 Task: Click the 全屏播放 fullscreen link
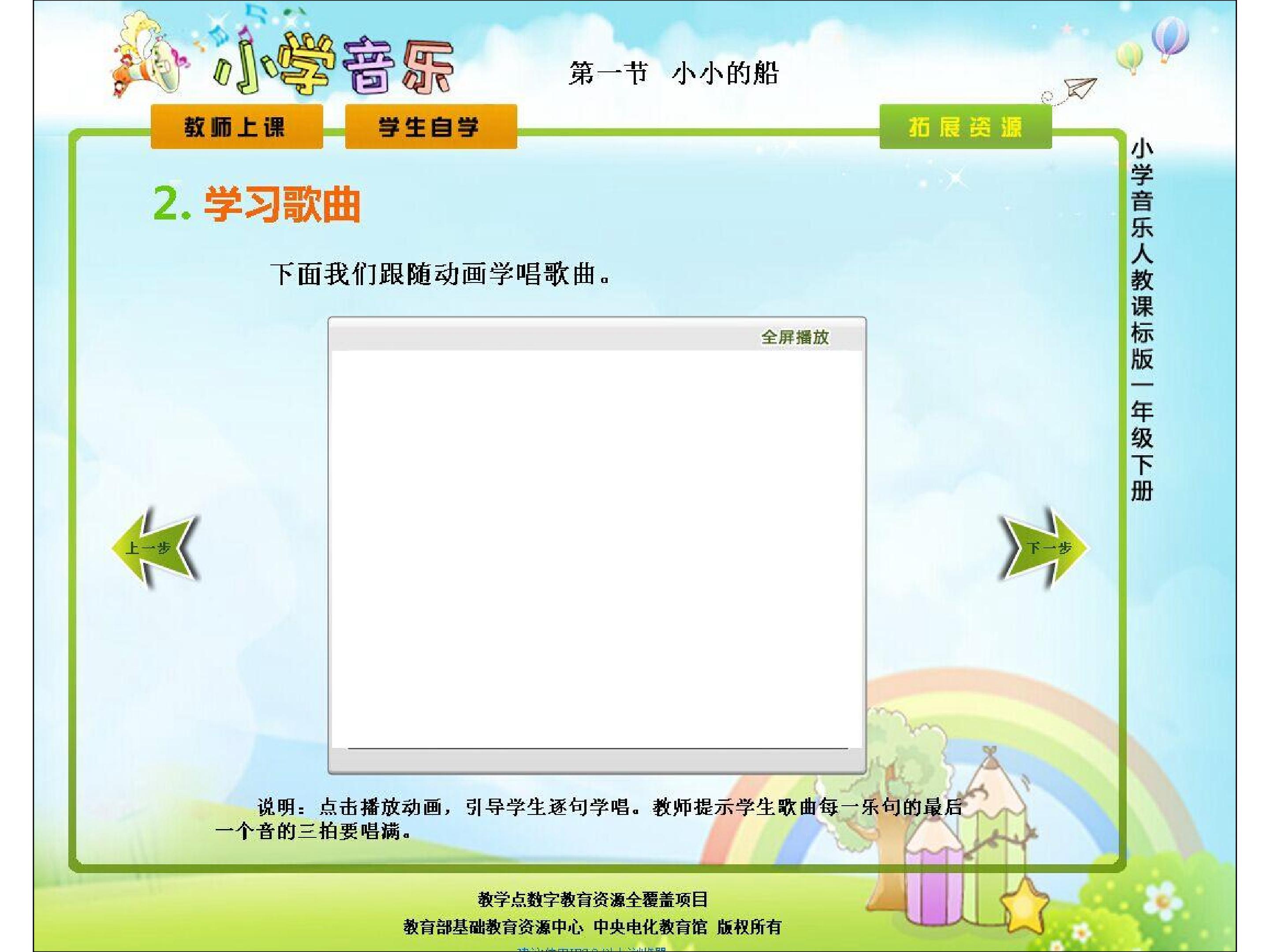click(x=795, y=337)
